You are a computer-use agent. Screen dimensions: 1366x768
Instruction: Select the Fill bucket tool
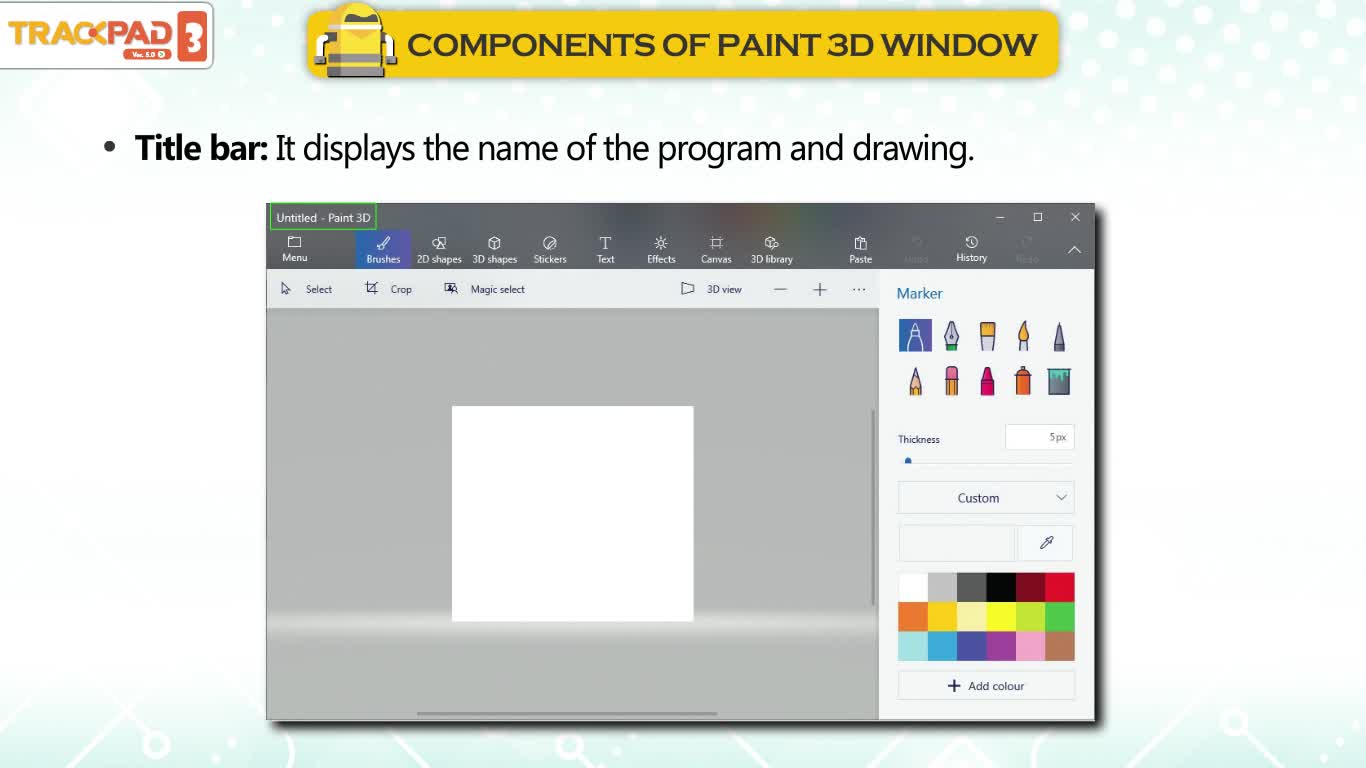click(x=1059, y=380)
